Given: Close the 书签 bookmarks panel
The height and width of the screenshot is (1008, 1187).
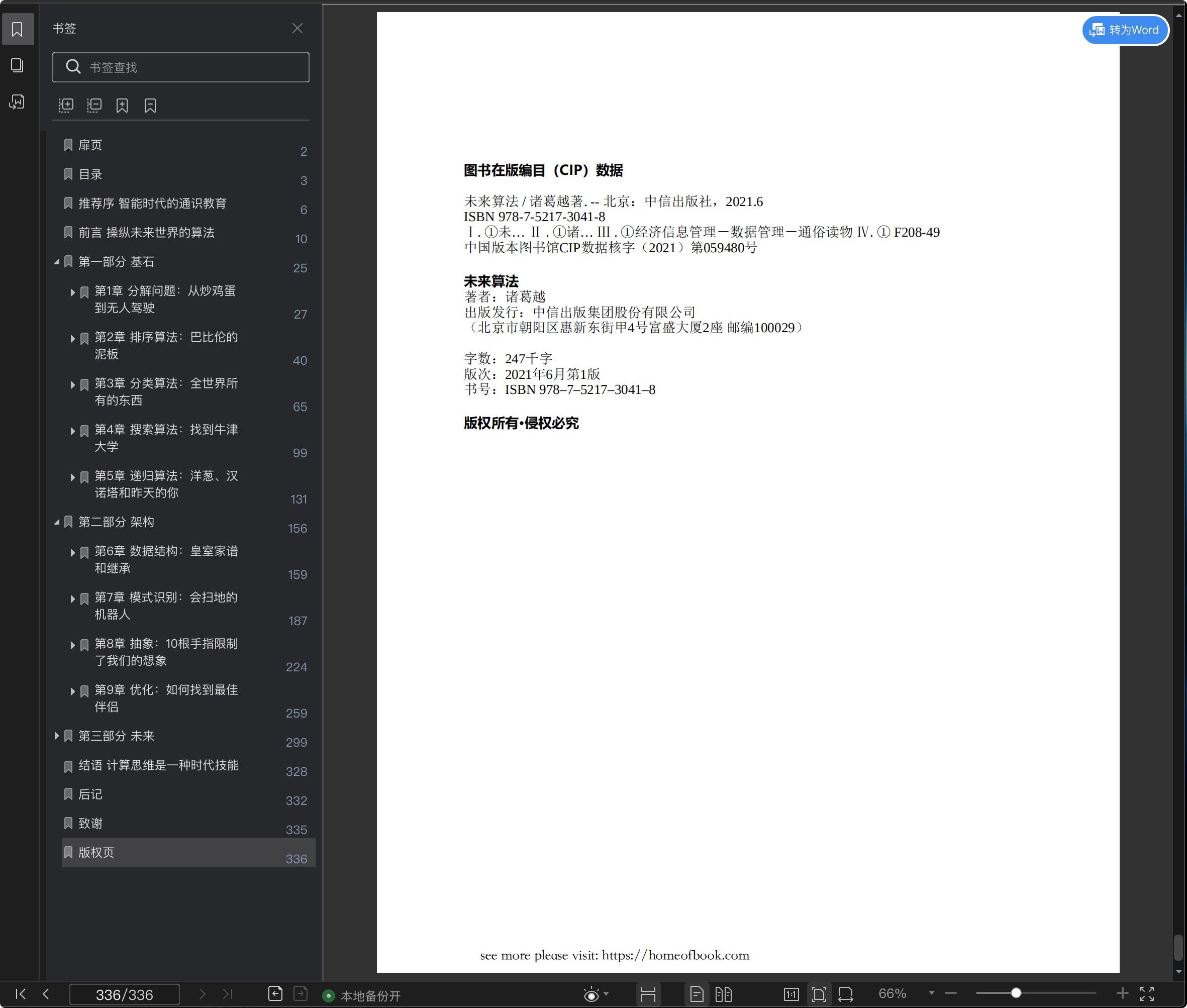Looking at the screenshot, I should 297,28.
